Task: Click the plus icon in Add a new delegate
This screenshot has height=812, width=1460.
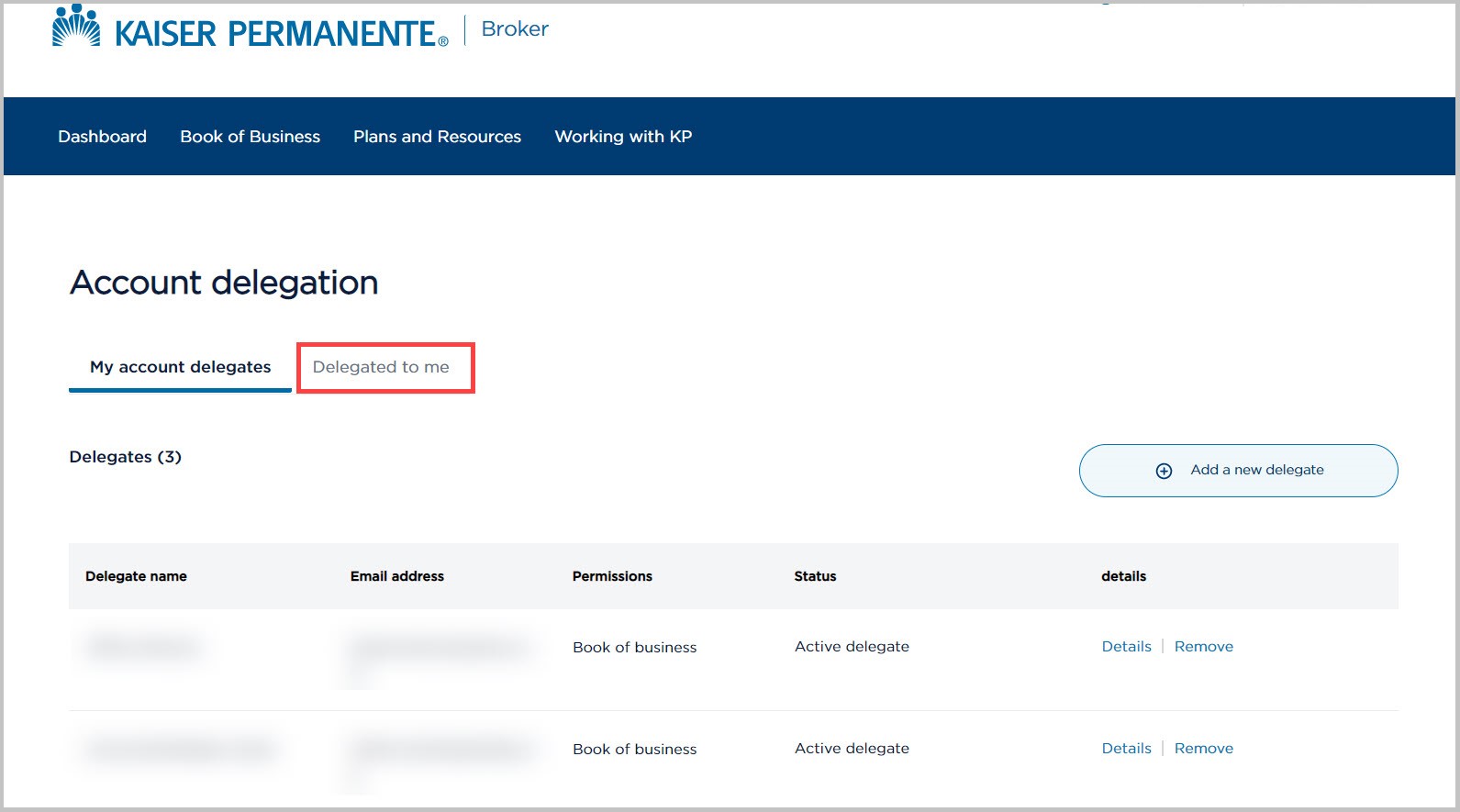Action: pos(1164,471)
